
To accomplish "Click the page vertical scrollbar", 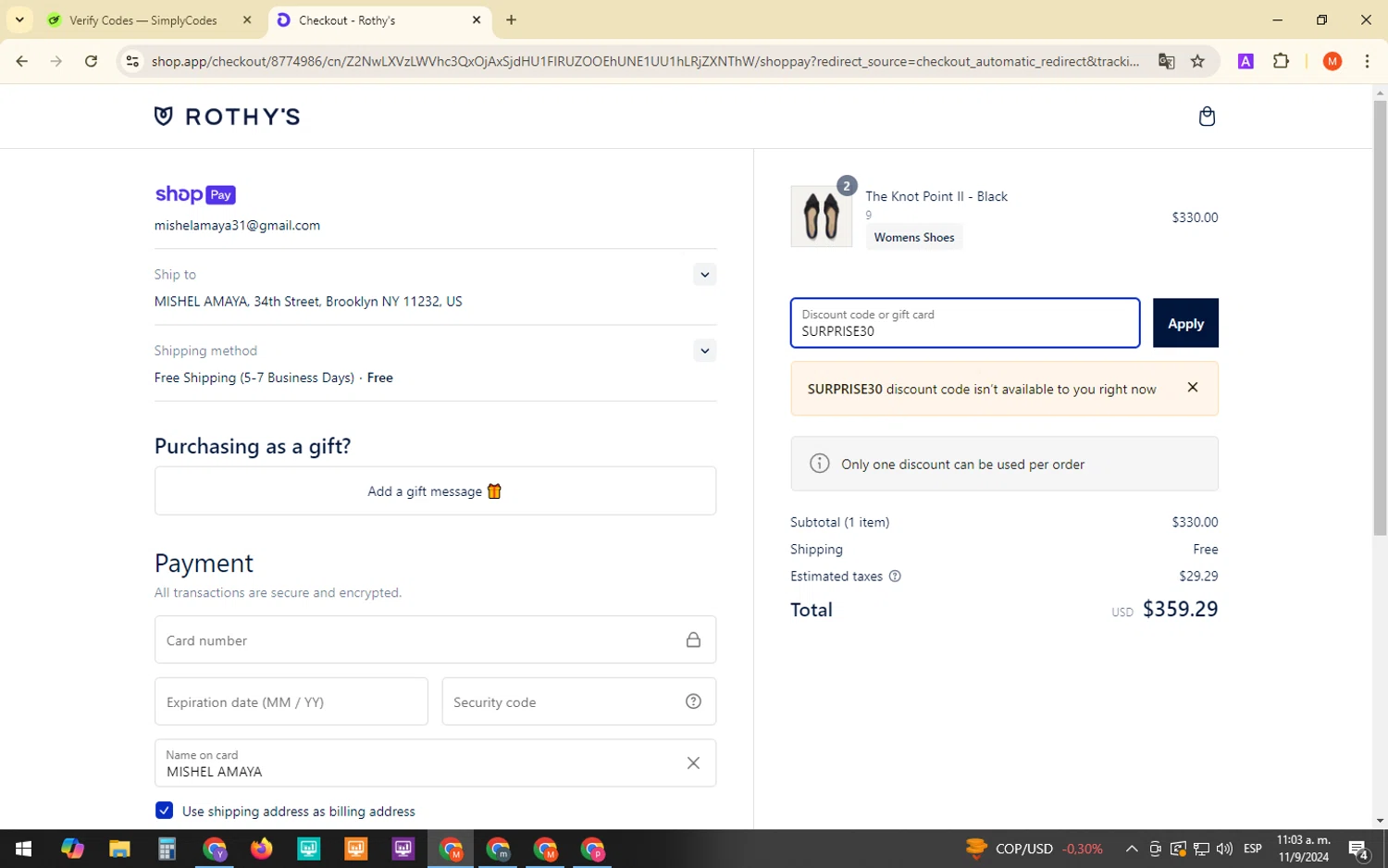I will click(x=1380, y=317).
